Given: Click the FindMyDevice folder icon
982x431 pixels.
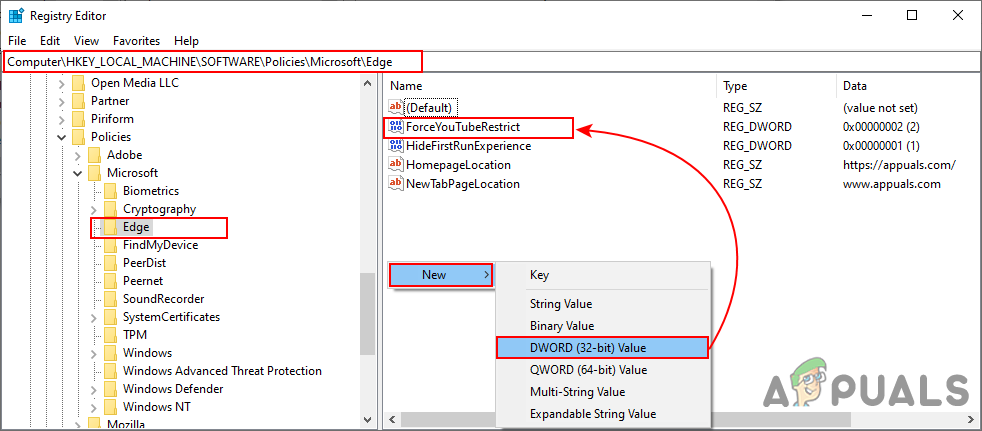Looking at the screenshot, I should [110, 245].
